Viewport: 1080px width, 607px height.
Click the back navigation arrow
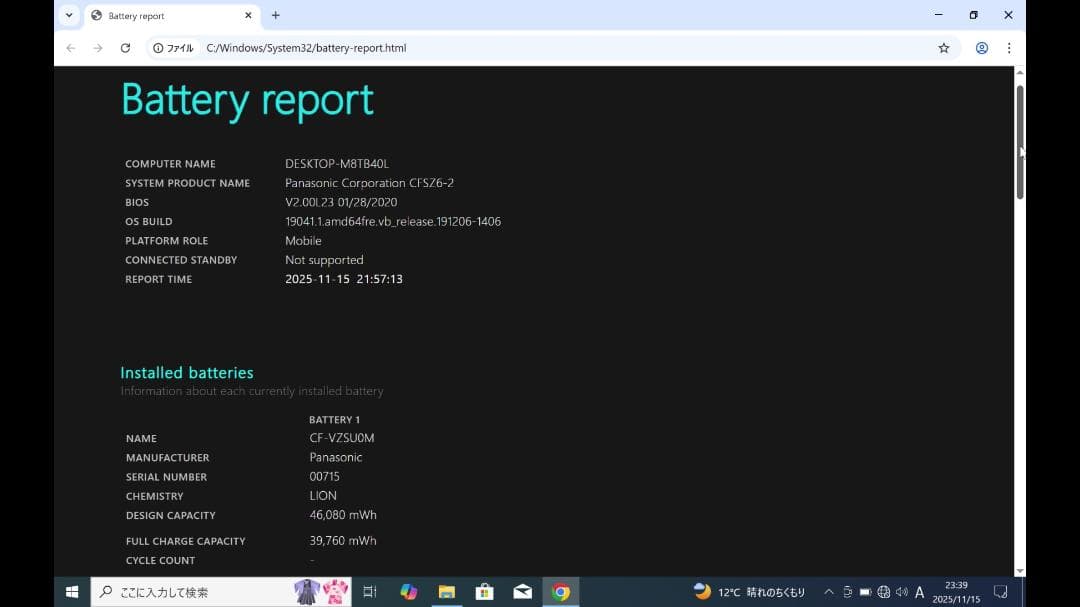coord(70,48)
